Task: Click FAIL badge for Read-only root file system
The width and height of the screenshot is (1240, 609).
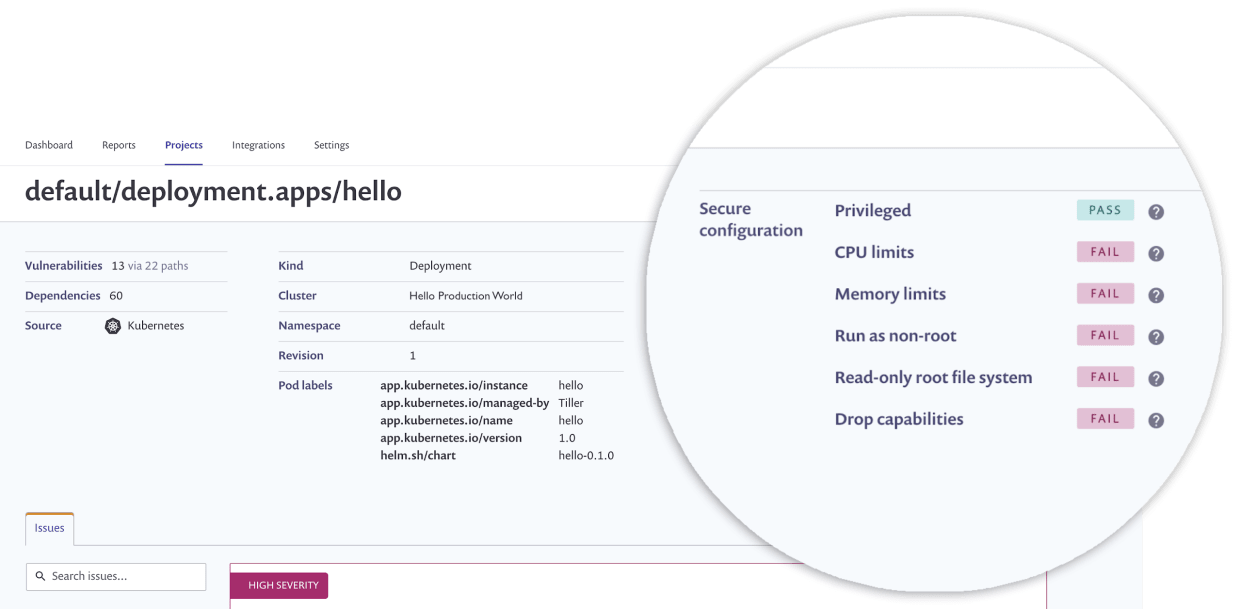Action: coord(1105,377)
